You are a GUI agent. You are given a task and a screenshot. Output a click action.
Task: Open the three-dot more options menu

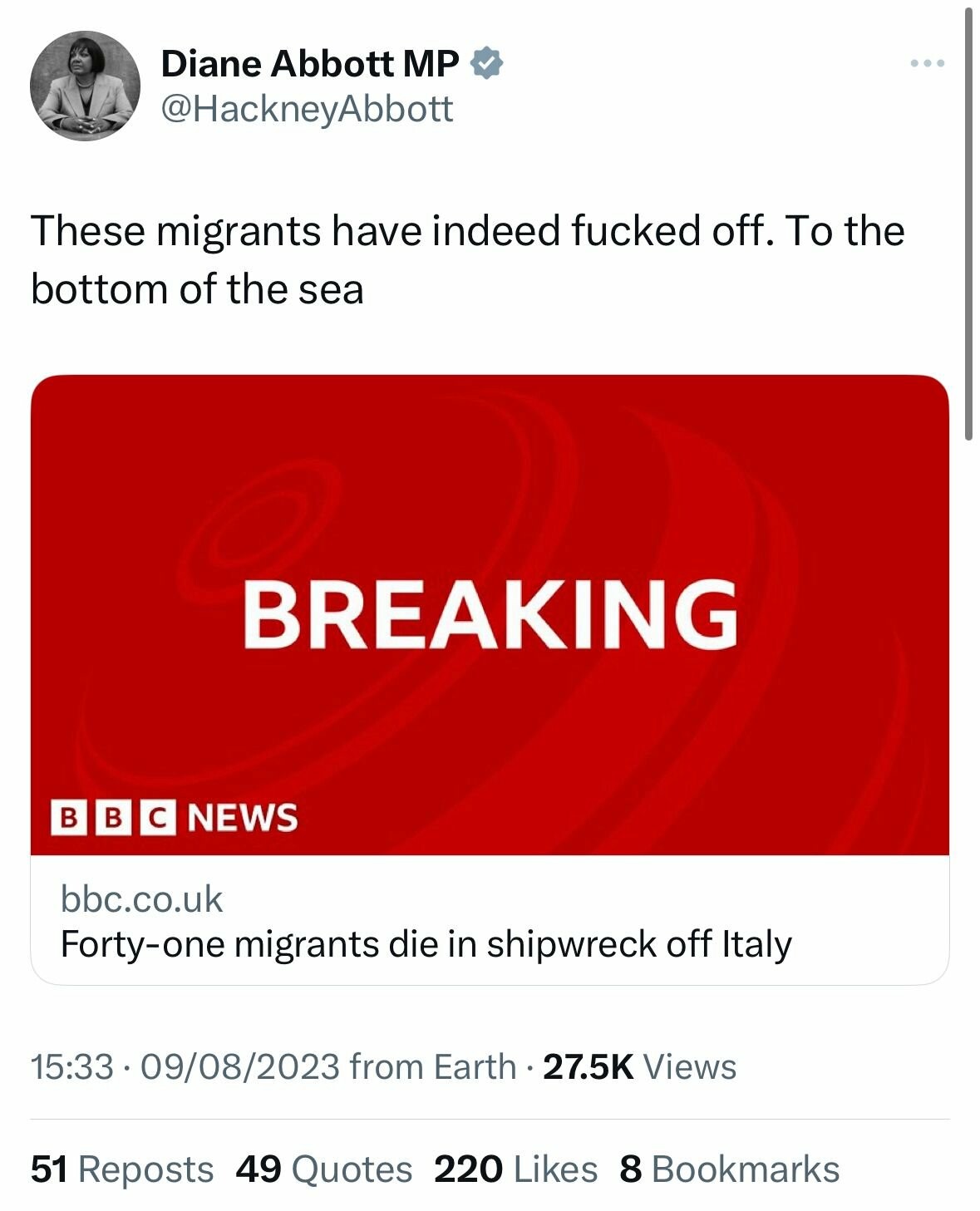926,63
